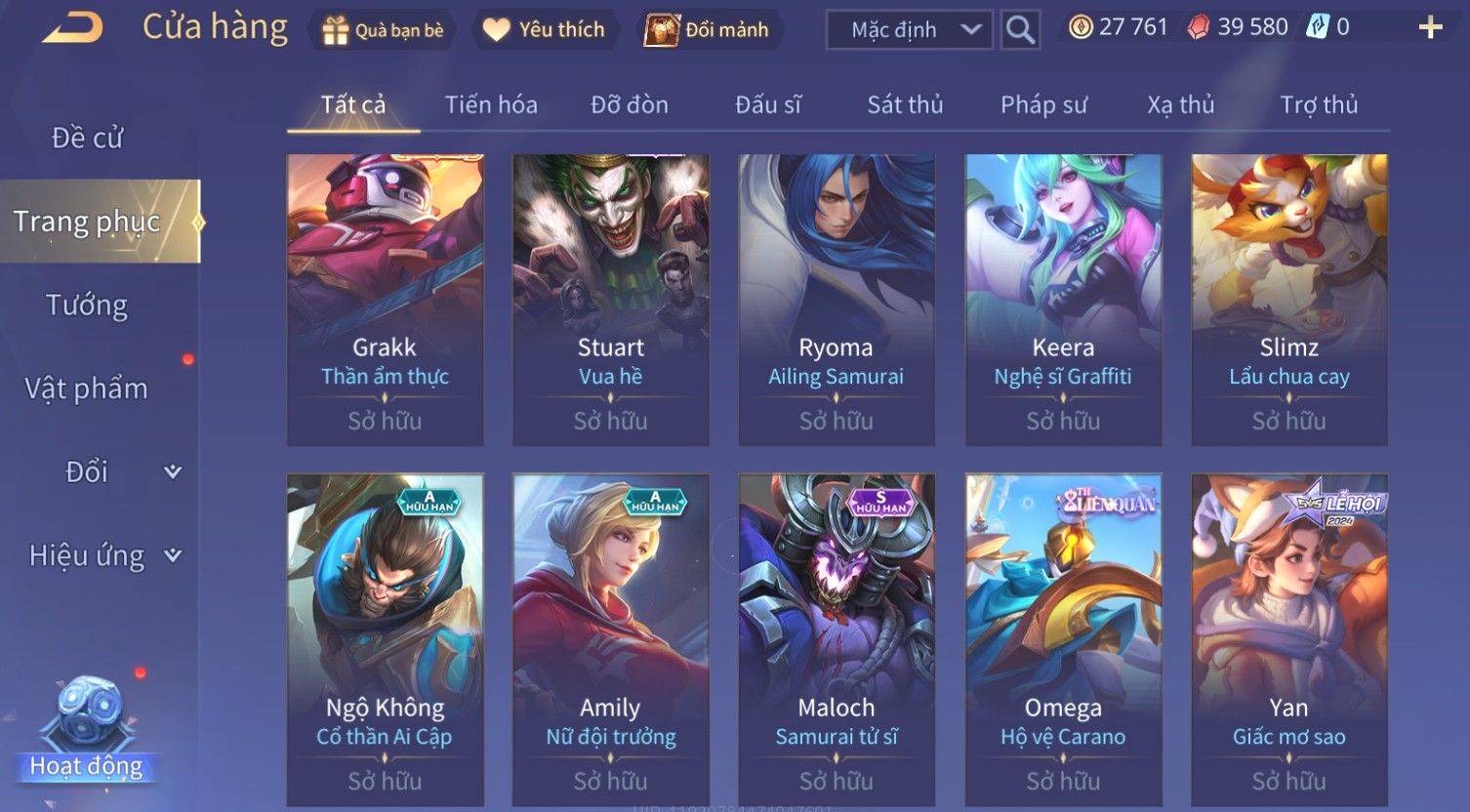Open Tướng in the sidebar

pos(87,305)
